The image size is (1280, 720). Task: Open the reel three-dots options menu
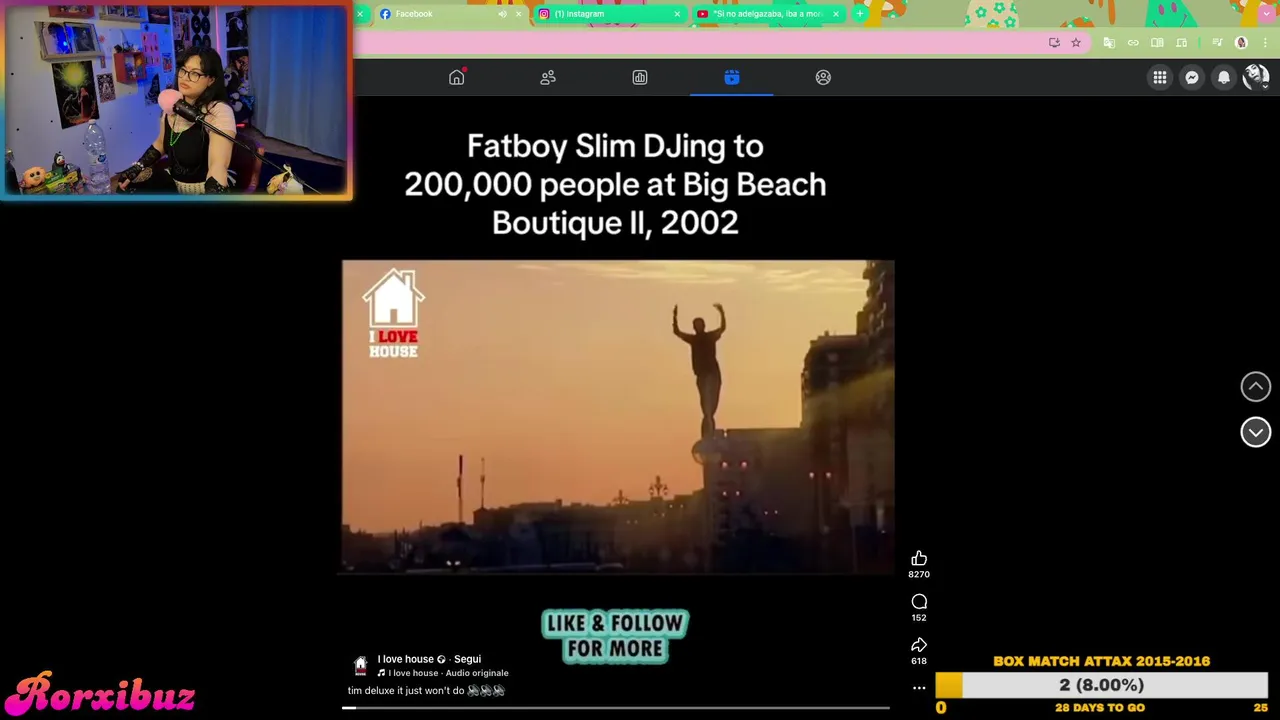(x=919, y=688)
